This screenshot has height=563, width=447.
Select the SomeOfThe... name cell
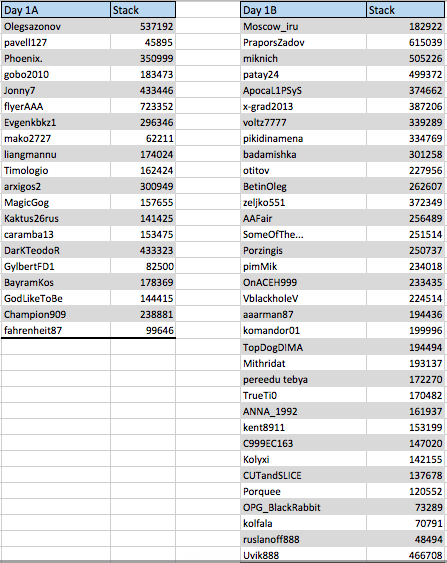pyautogui.click(x=303, y=234)
